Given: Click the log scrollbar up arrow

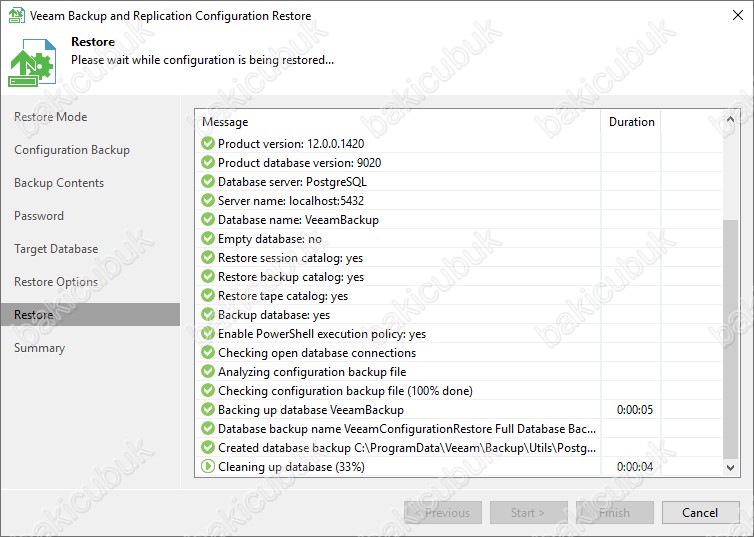Looking at the screenshot, I should click(730, 119).
